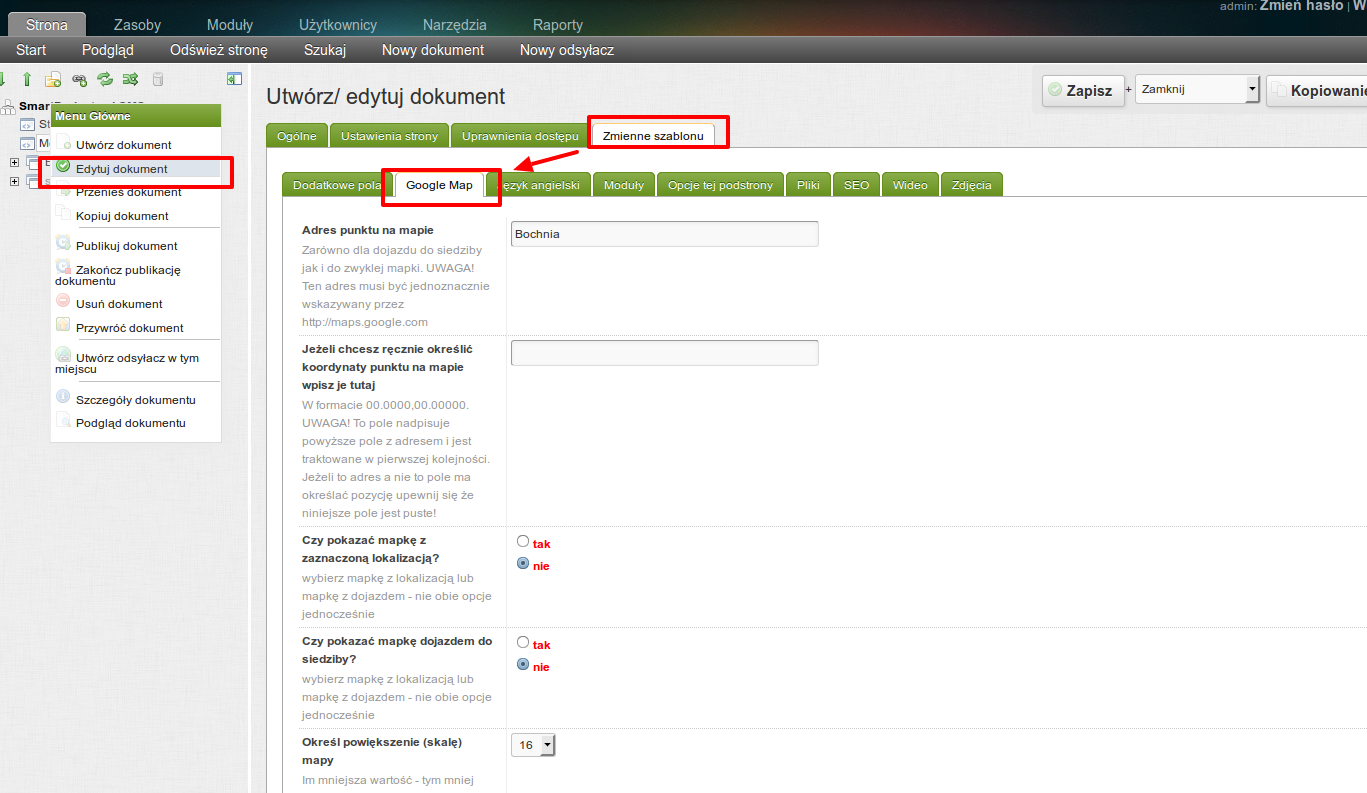Open Podgląd dokumentu from the context menu

tap(131, 423)
